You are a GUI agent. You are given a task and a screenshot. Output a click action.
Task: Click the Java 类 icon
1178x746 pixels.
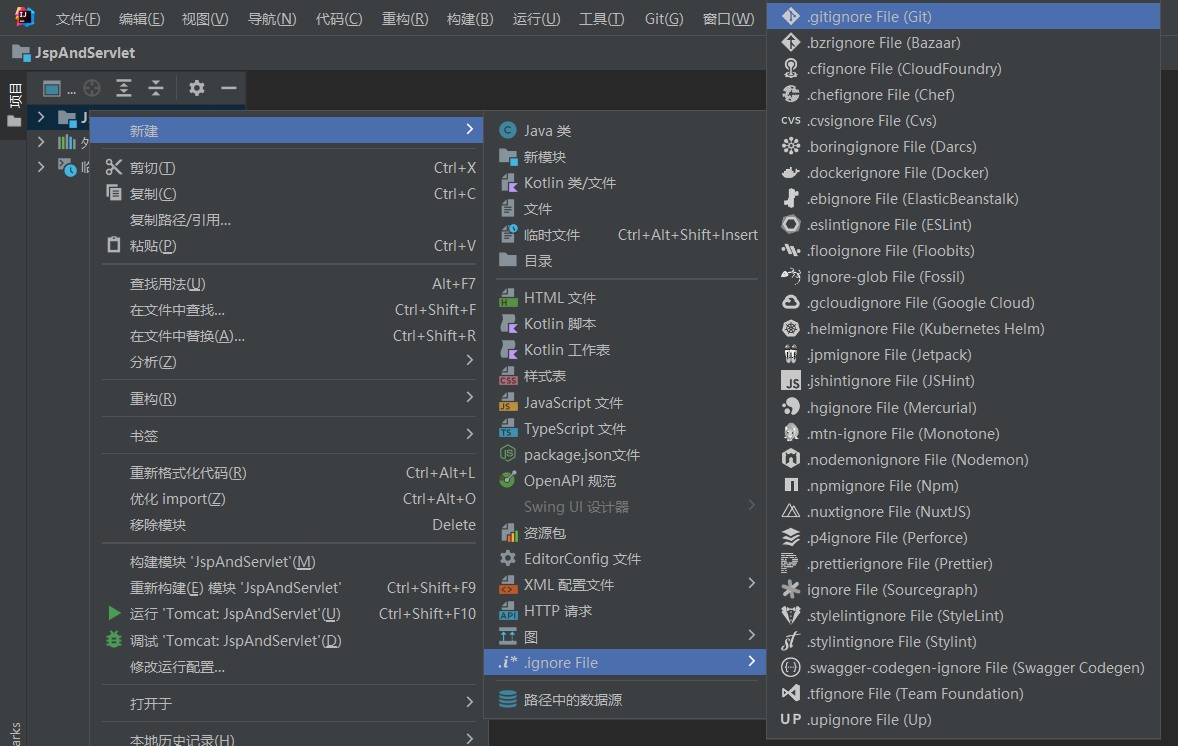[508, 131]
